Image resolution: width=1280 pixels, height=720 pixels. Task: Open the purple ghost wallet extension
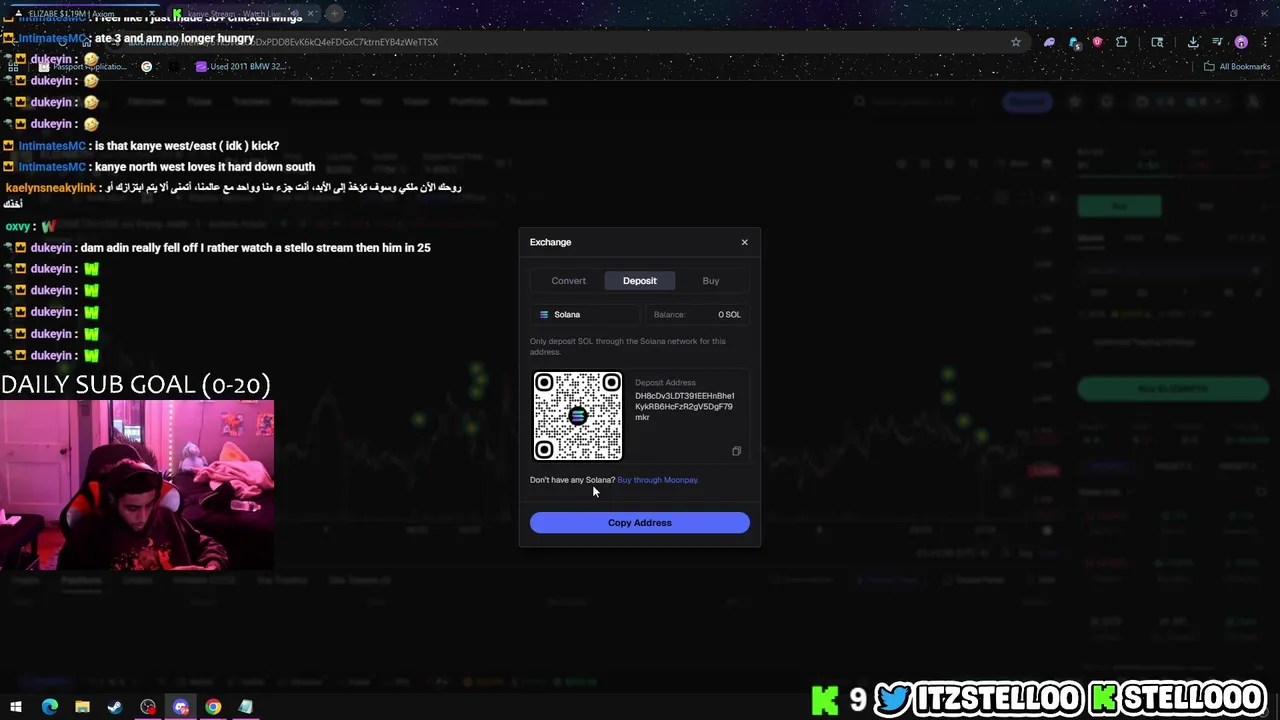pyautogui.click(x=1049, y=42)
